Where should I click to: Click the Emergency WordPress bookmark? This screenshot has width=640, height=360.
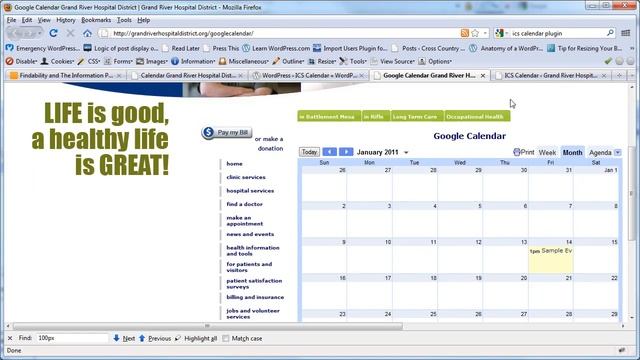click(x=43, y=48)
